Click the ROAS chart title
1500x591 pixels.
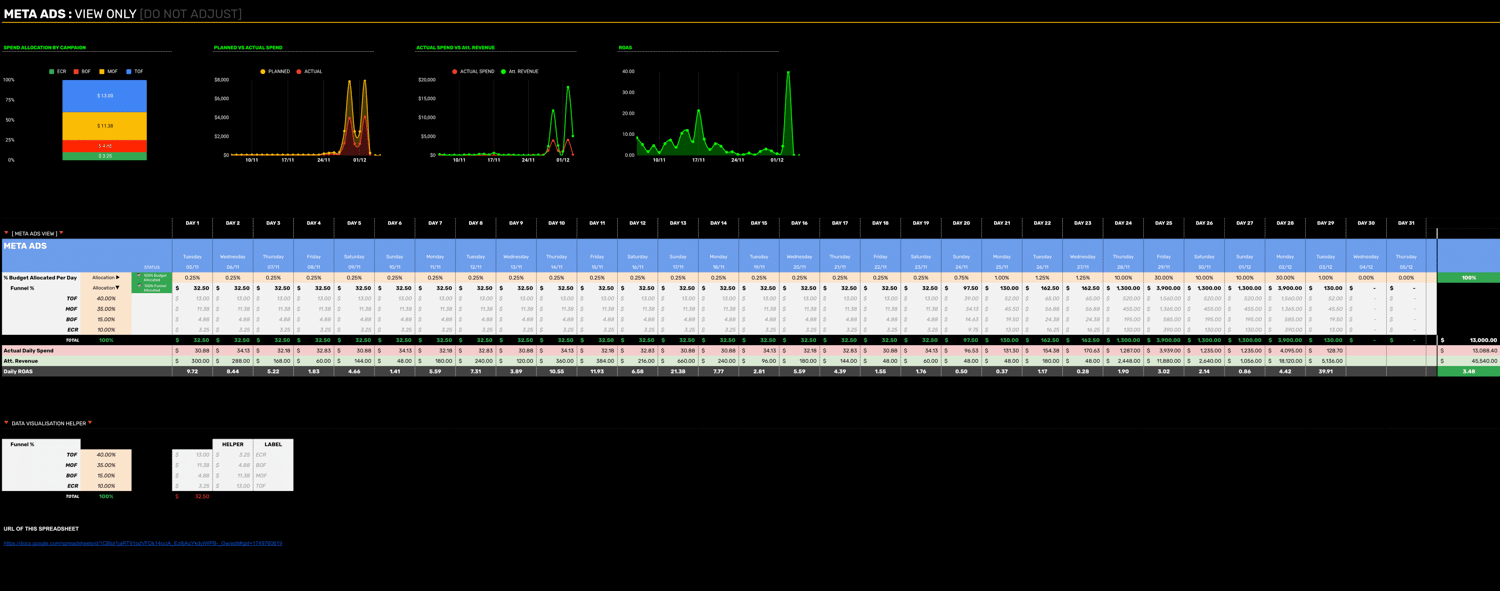coord(625,47)
